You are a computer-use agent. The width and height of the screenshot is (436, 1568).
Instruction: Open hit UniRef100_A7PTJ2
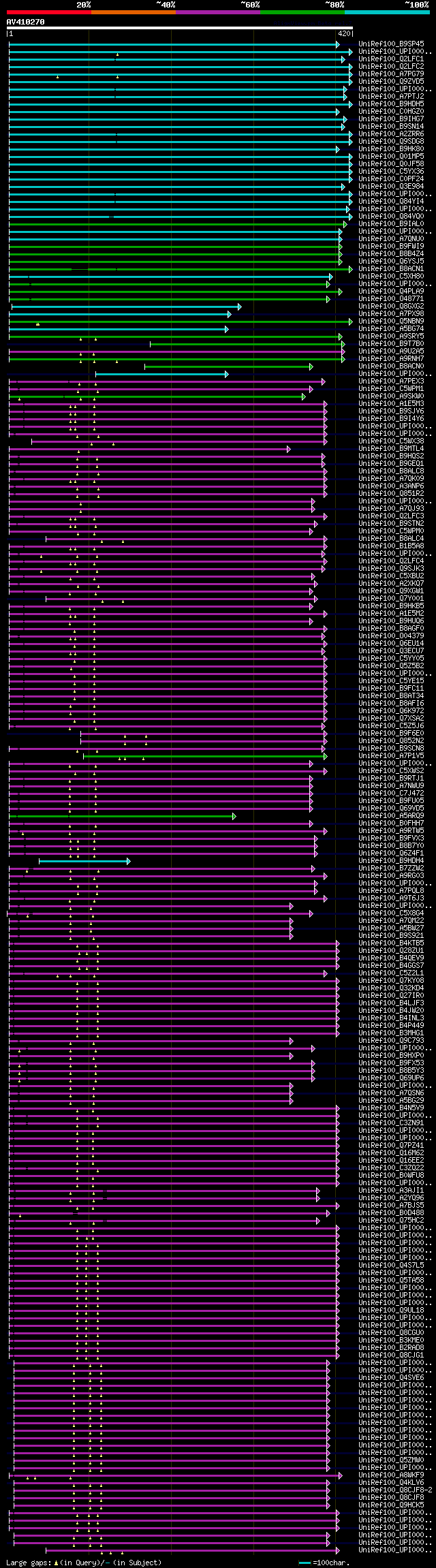392,97
